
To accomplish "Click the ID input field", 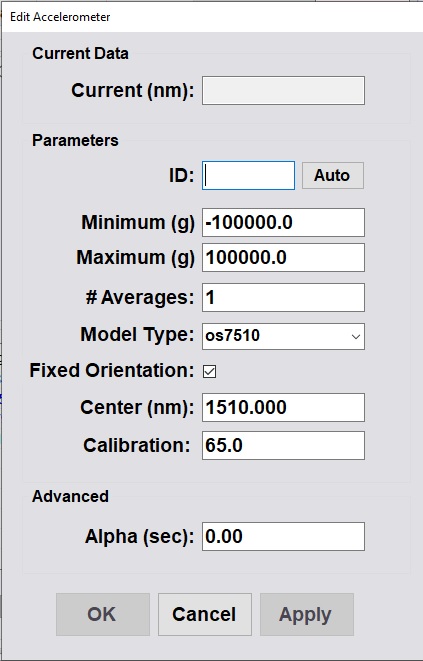I will (248, 175).
